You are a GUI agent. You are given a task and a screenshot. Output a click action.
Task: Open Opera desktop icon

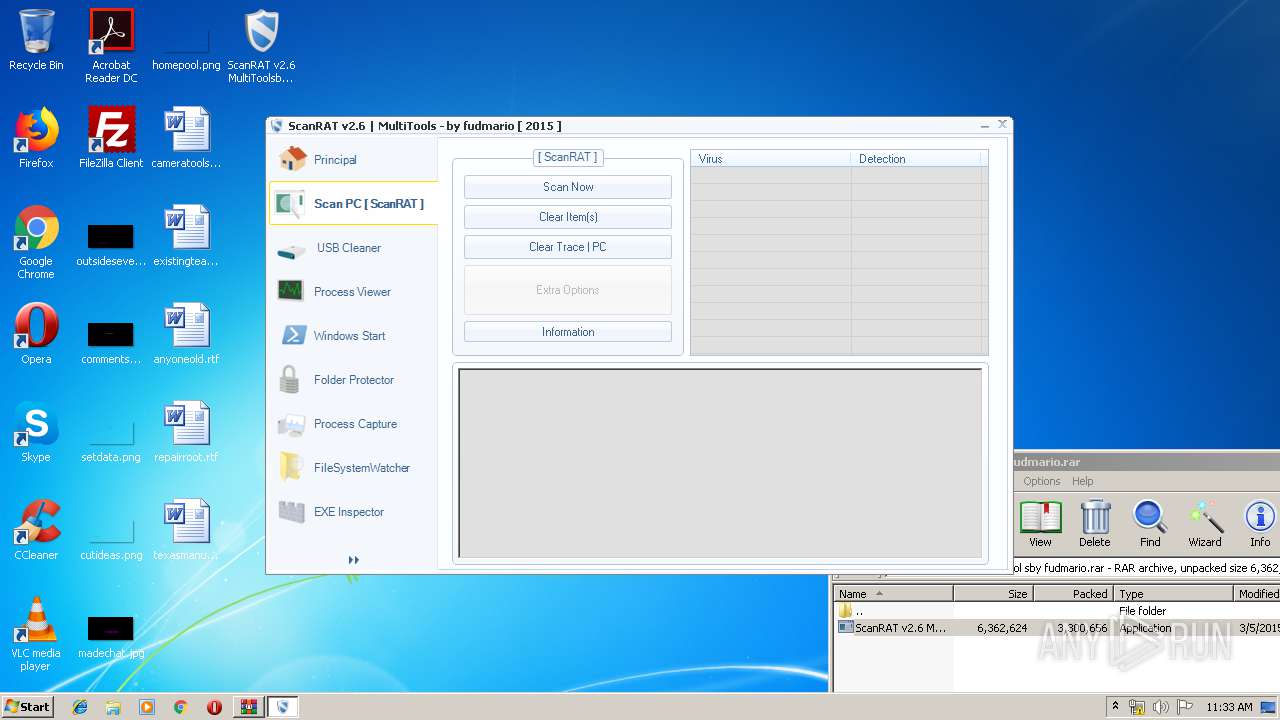36,334
